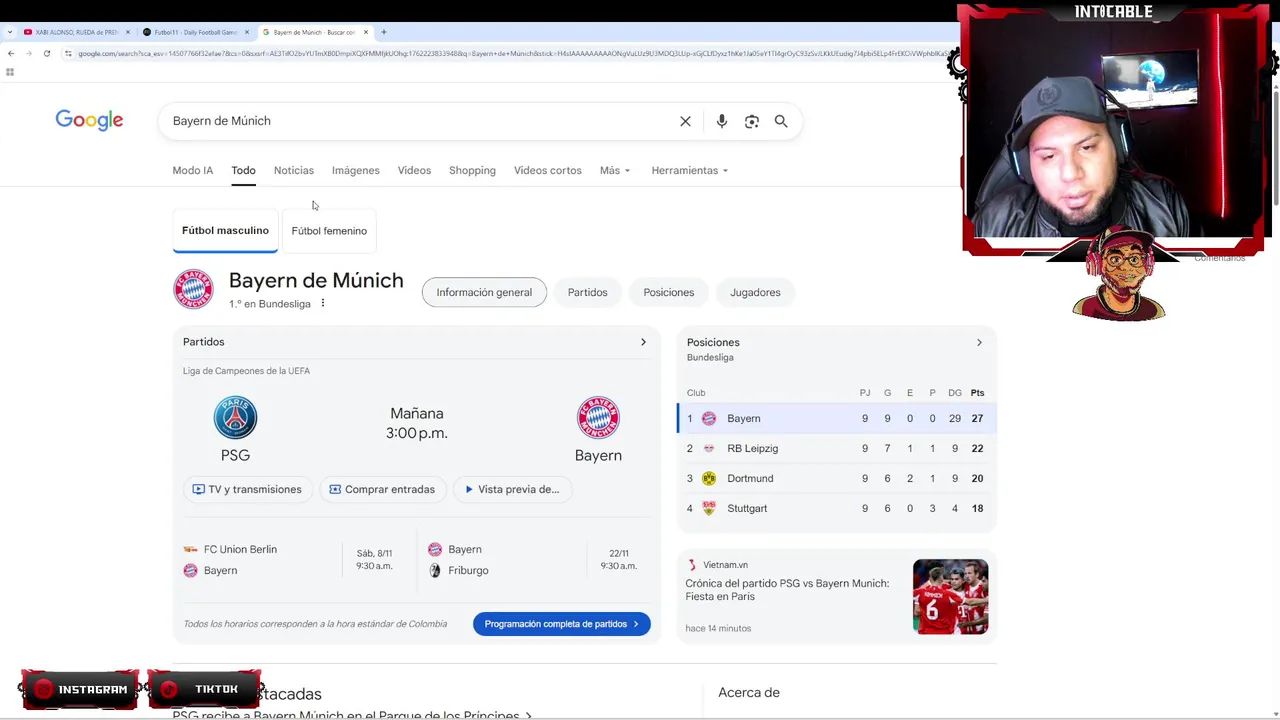This screenshot has height=720, width=1280.
Task: Click Comprar entradas button
Action: 382,489
